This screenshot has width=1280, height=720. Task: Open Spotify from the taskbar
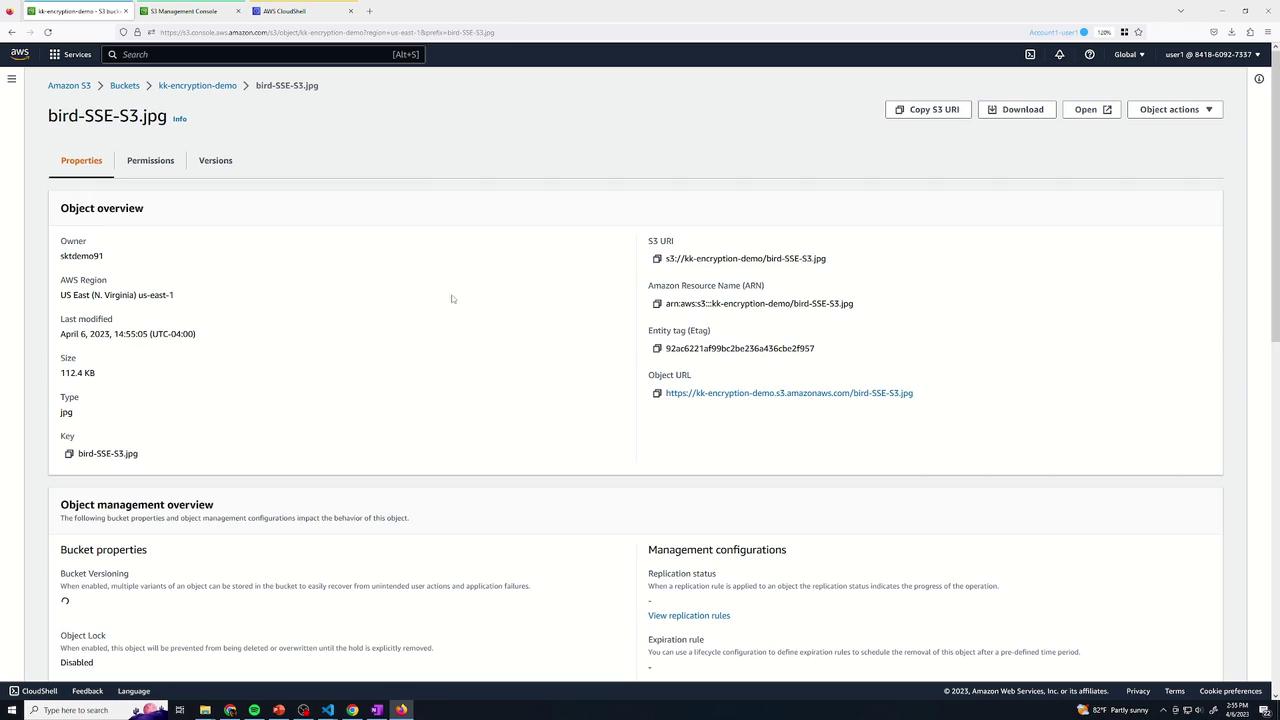click(254, 710)
